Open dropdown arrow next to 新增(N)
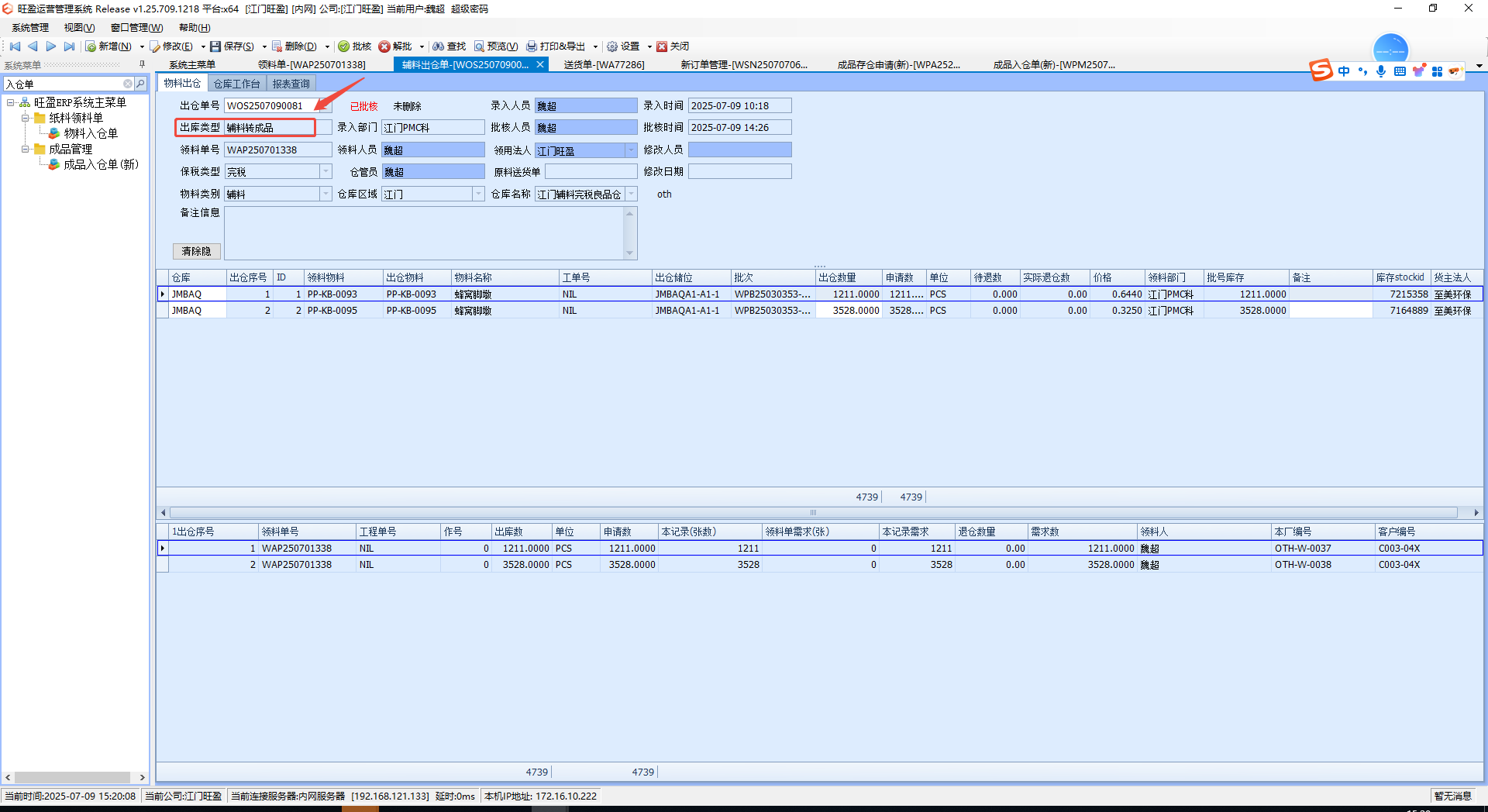Viewport: 1488px width, 812px height. (142, 47)
